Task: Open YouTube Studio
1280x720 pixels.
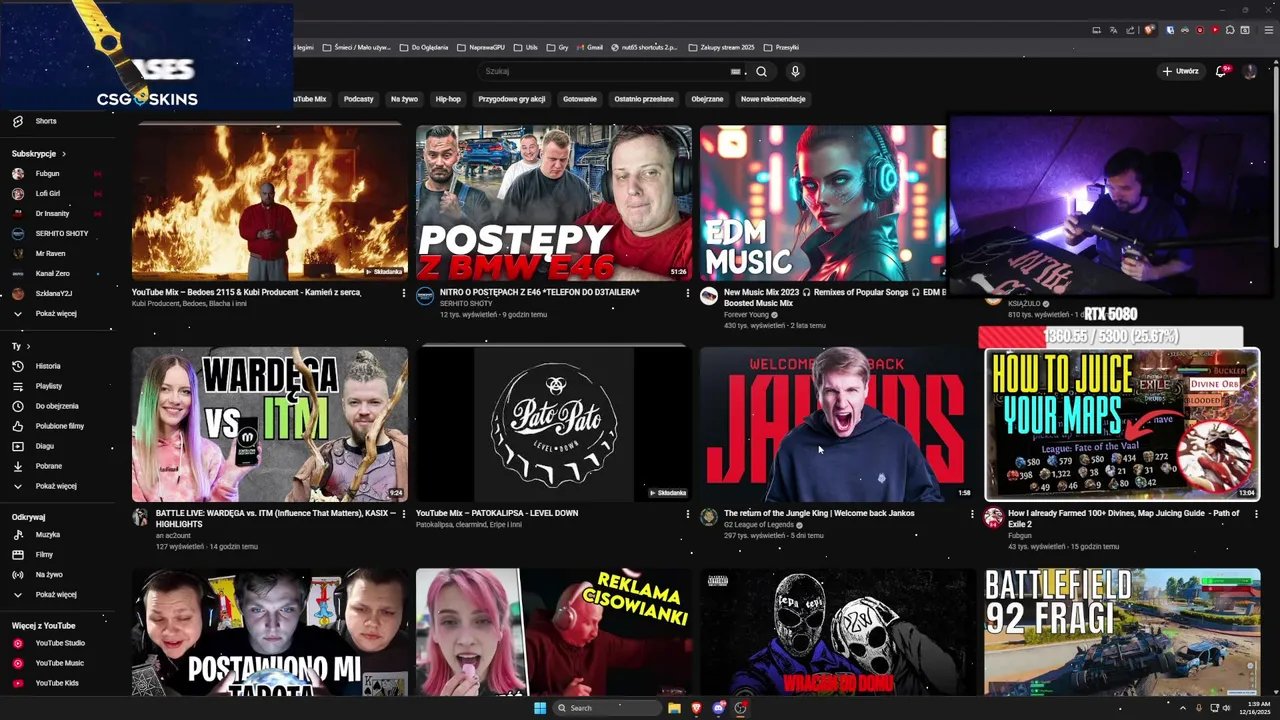Action: [59, 643]
